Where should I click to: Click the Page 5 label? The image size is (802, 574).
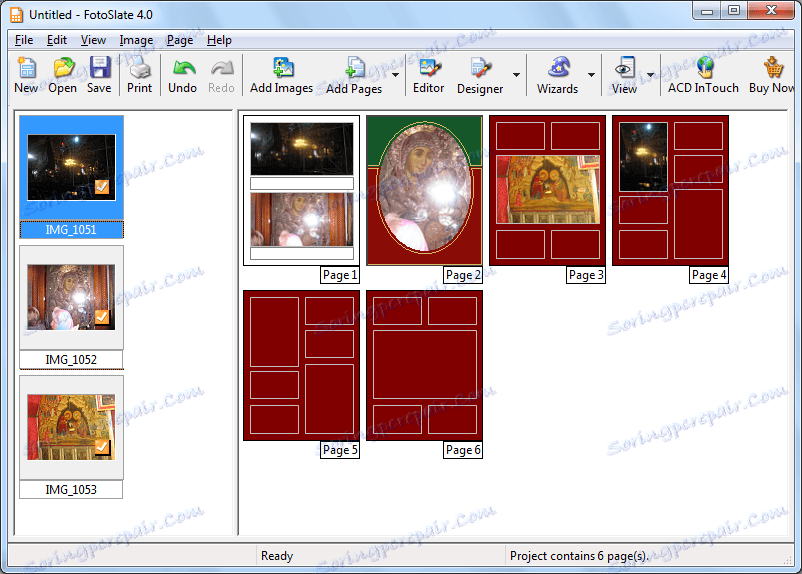point(340,450)
